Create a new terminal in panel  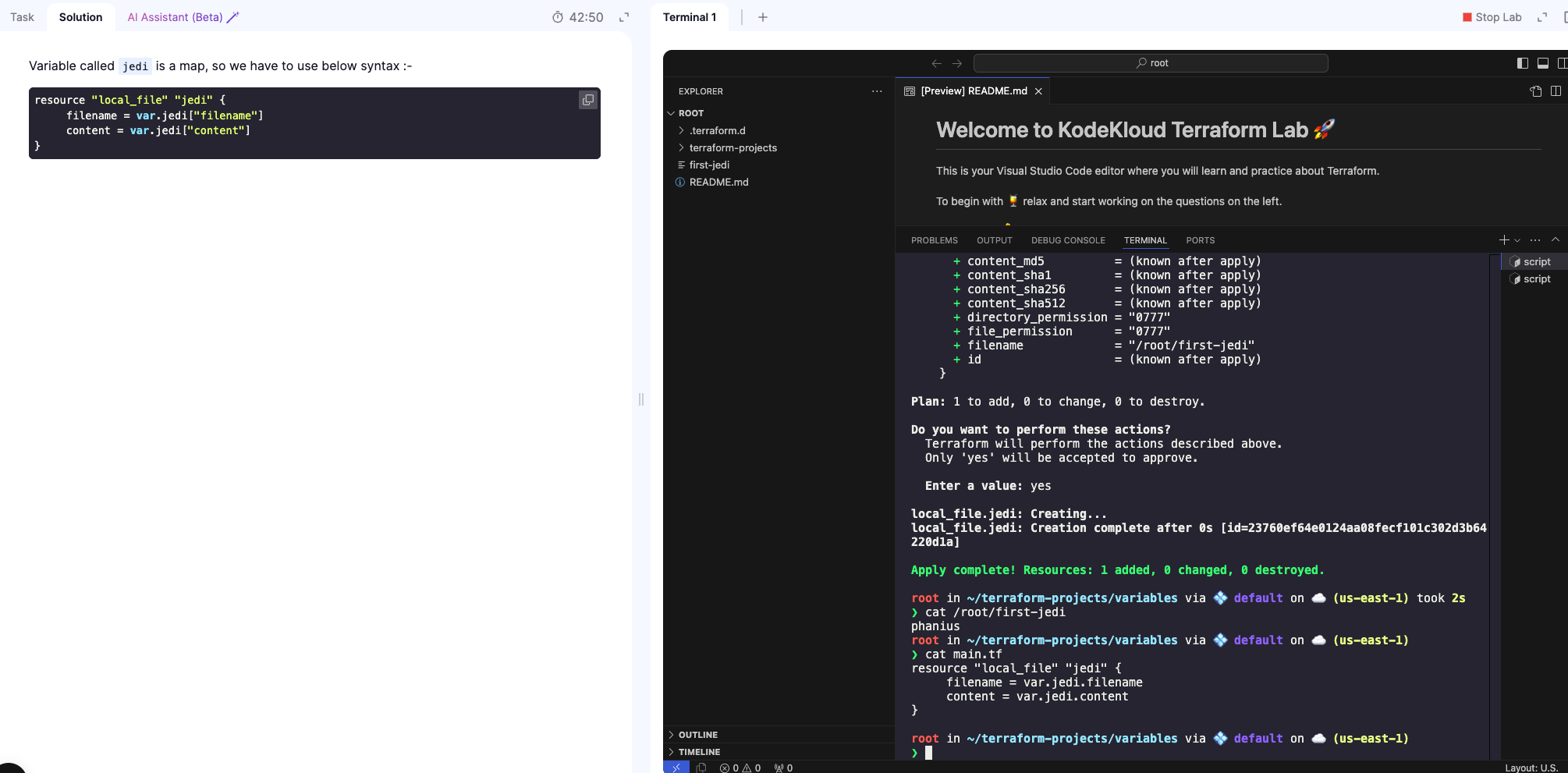click(1503, 240)
